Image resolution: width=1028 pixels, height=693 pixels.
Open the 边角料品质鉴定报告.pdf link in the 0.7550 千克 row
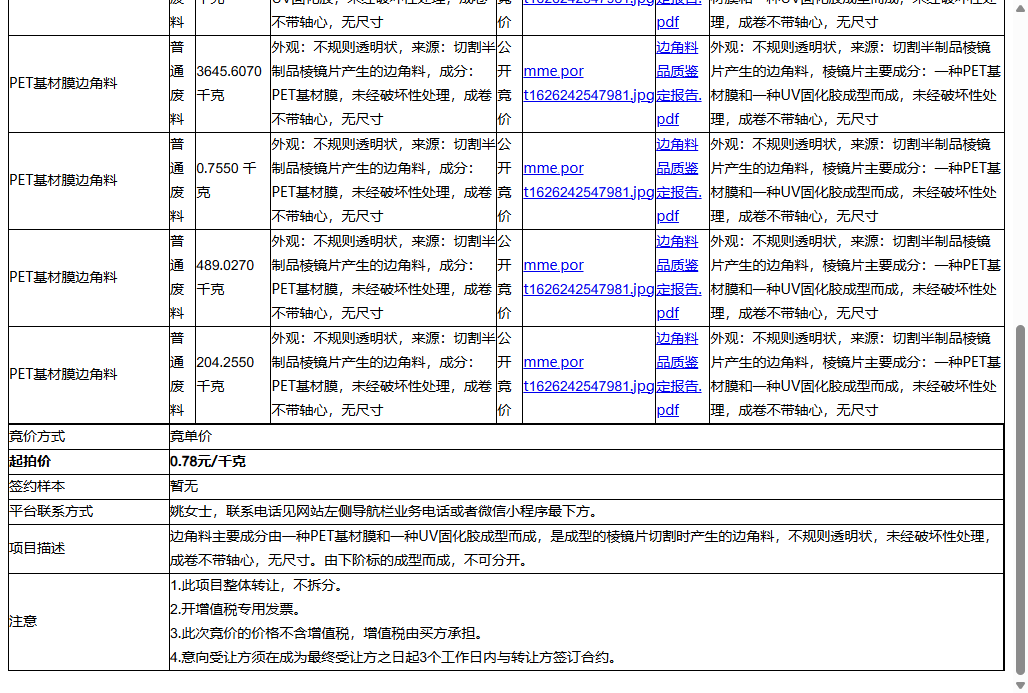[679, 180]
